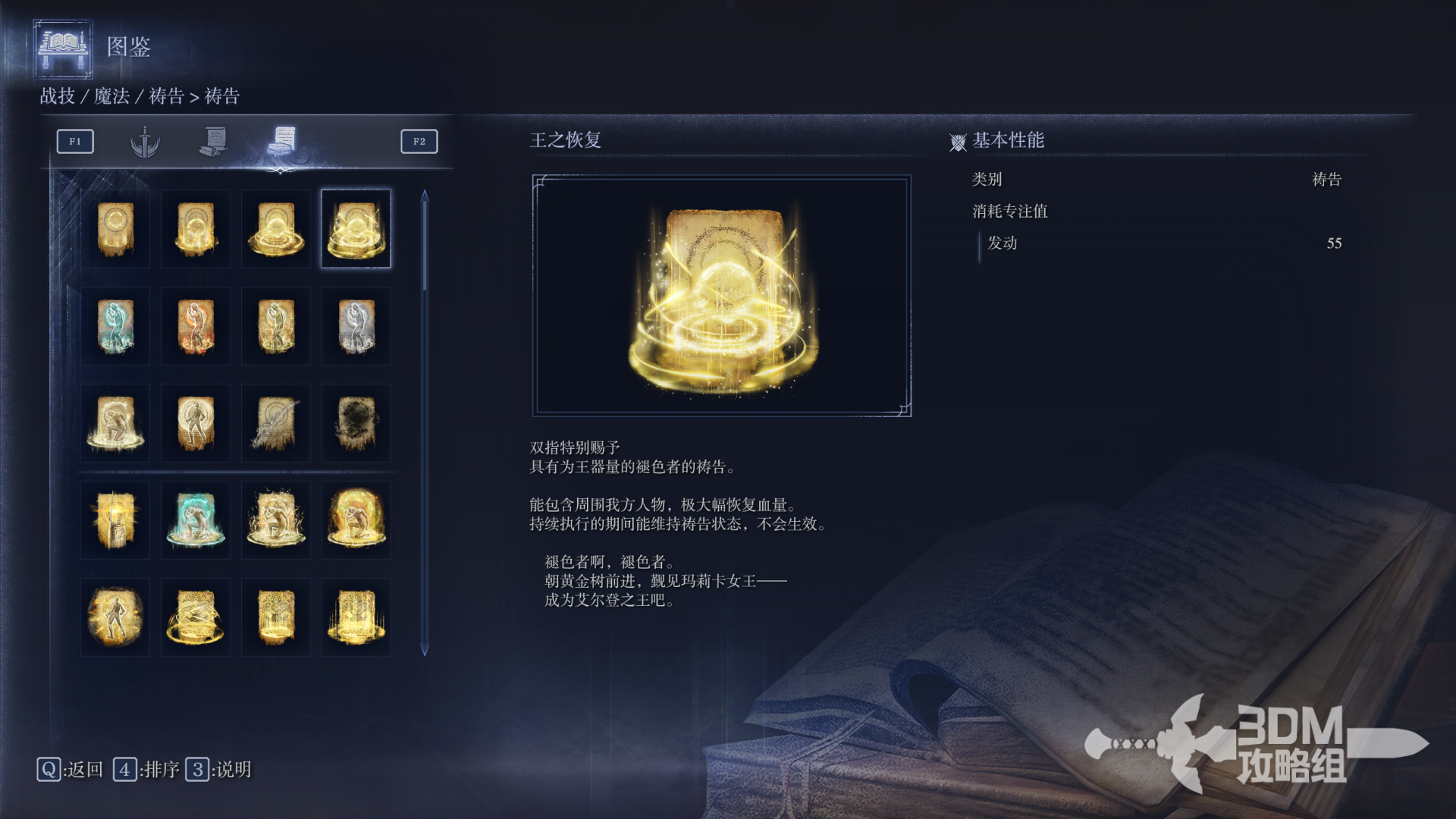Click the F2 next category button
Viewport: 1456px width, 819px height.
tap(419, 141)
